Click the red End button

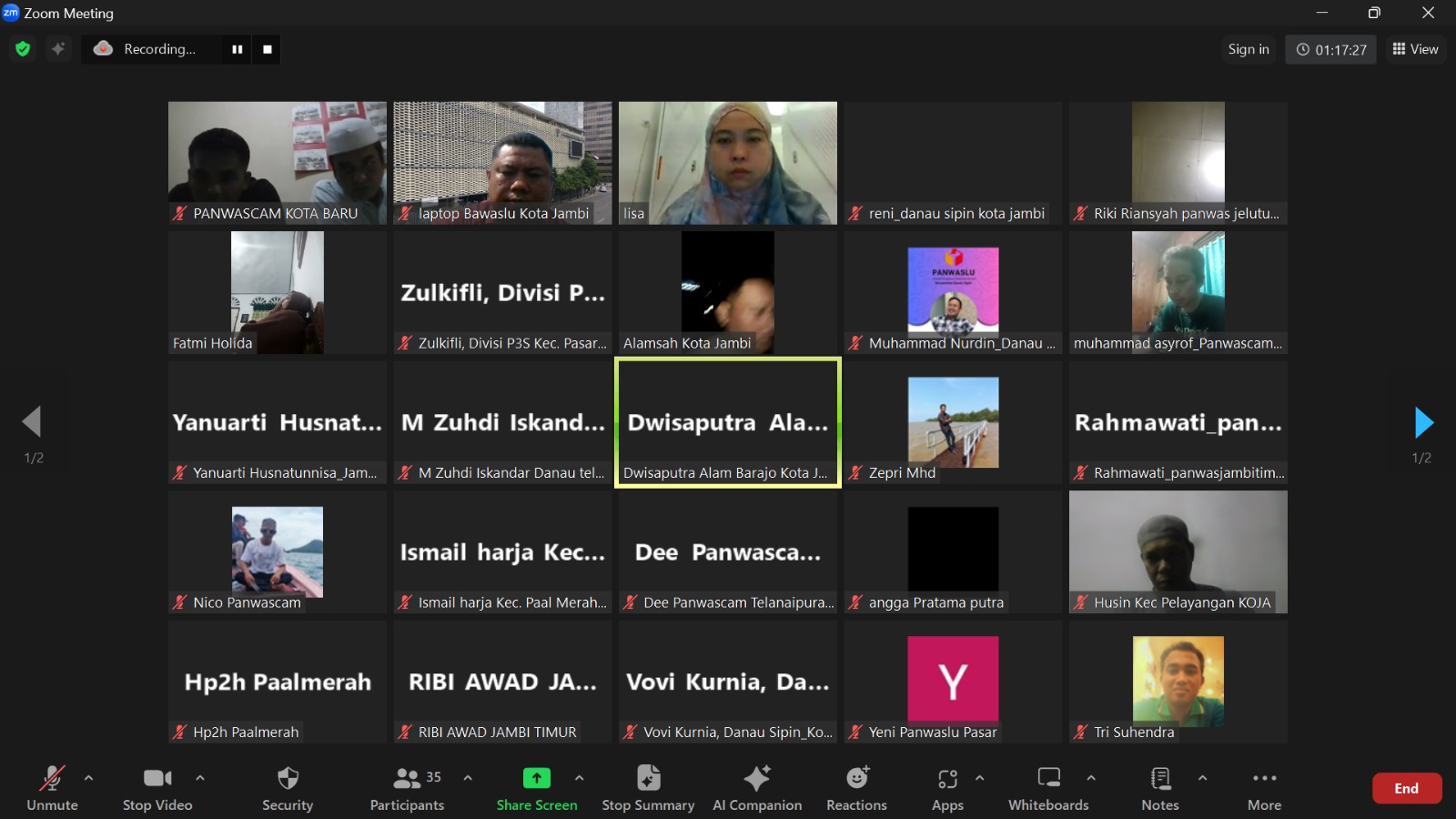[x=1407, y=788]
